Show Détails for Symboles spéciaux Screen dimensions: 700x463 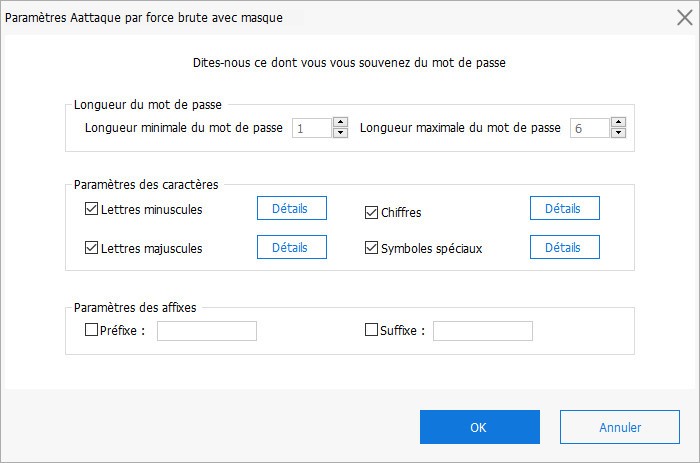(x=564, y=247)
